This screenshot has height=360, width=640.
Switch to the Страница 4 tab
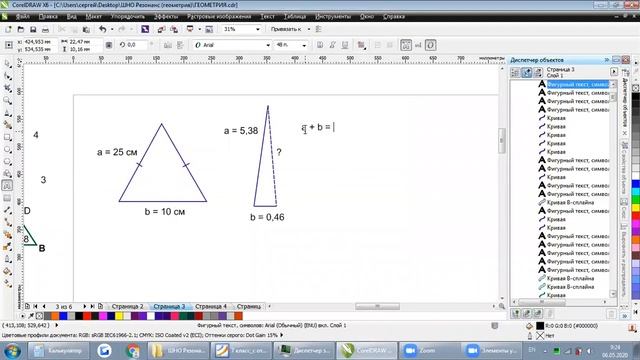211,306
